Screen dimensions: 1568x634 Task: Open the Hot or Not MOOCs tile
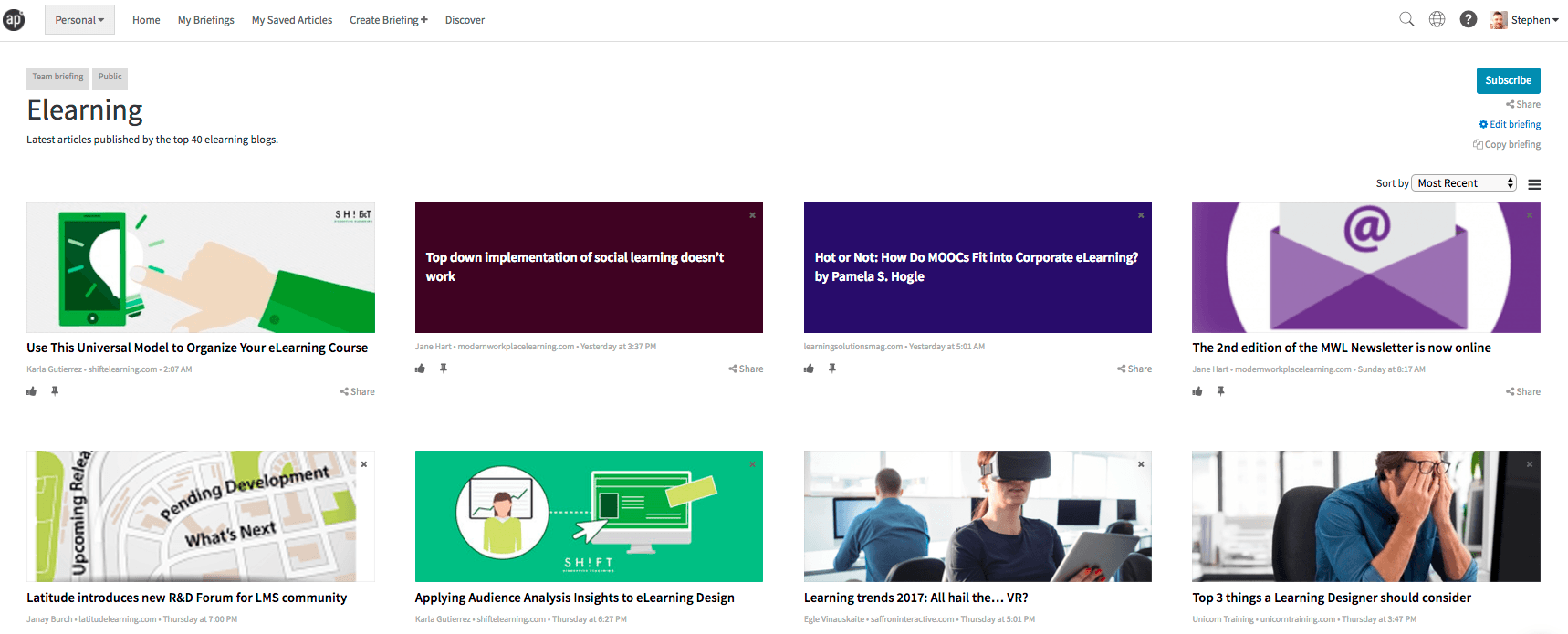point(977,267)
